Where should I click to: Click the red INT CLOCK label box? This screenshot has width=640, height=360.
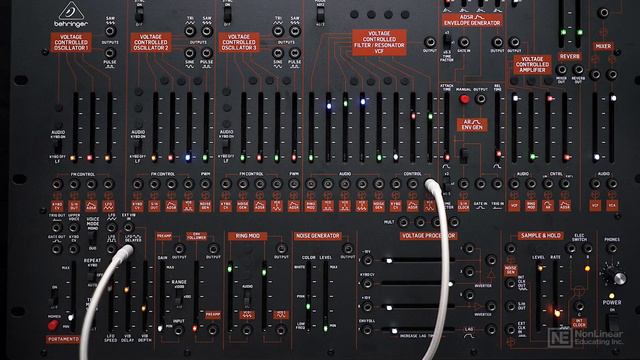pos(579,322)
